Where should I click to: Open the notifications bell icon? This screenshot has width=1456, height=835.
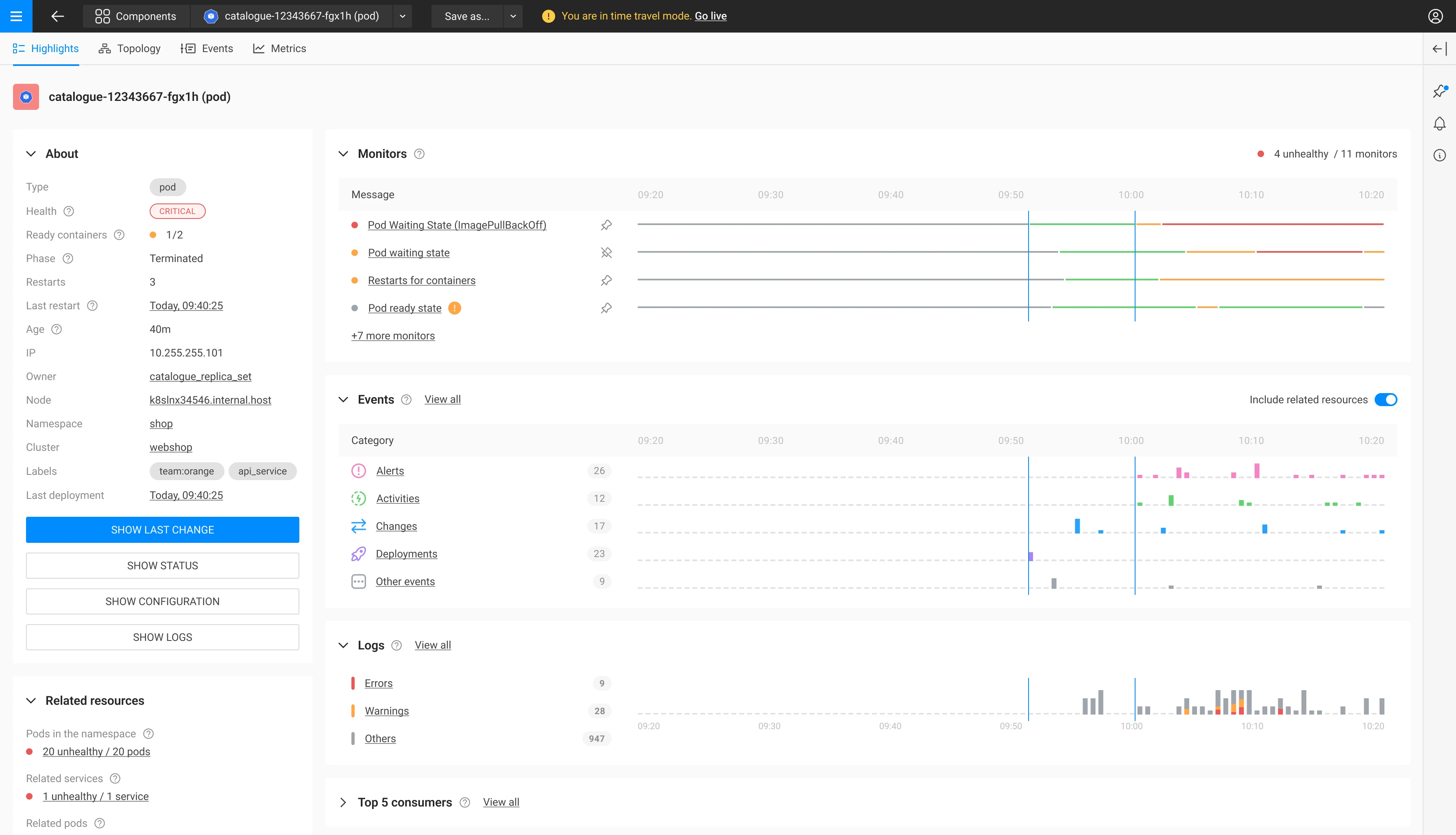click(x=1439, y=124)
